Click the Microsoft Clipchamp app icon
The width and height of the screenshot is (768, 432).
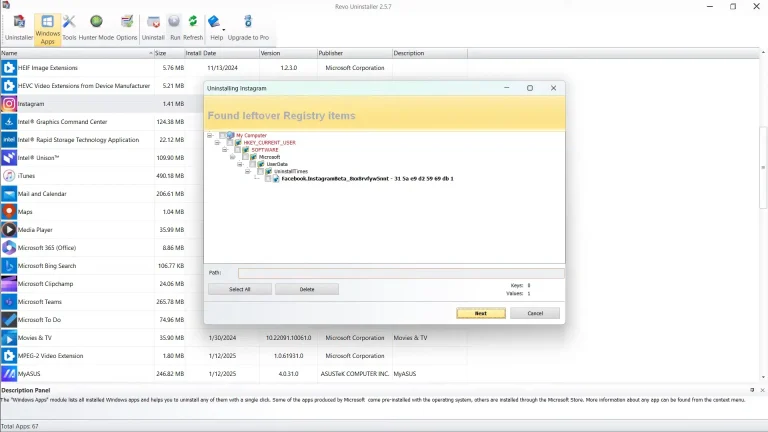pos(9,284)
